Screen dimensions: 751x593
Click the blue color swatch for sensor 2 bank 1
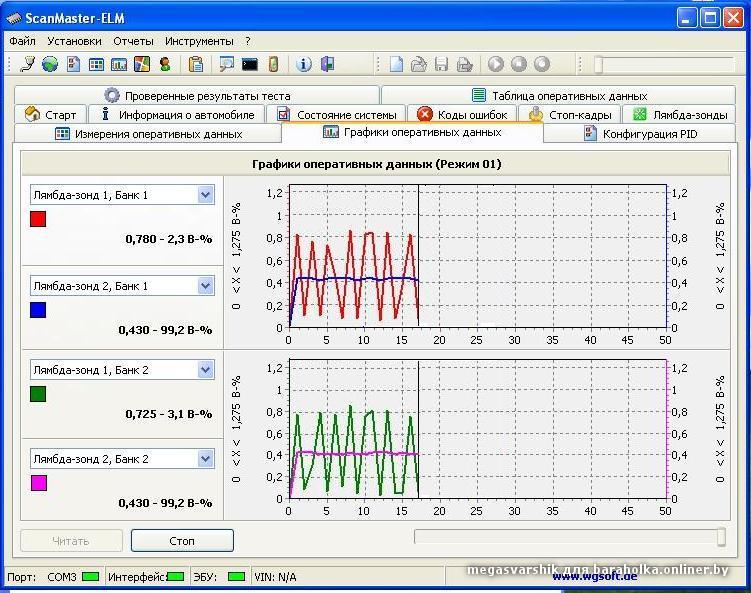coord(38,310)
